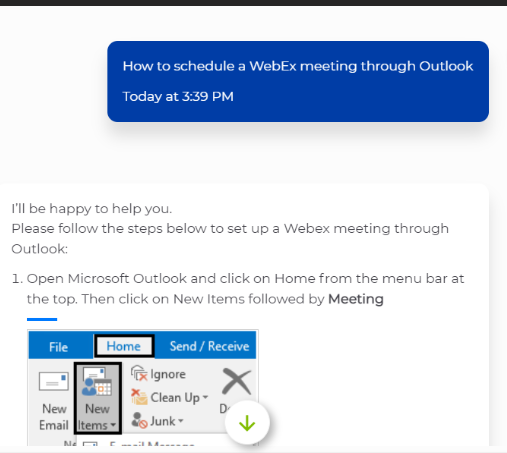
Task: Expand the Clean Up dropdown arrow
Action: [x=205, y=397]
